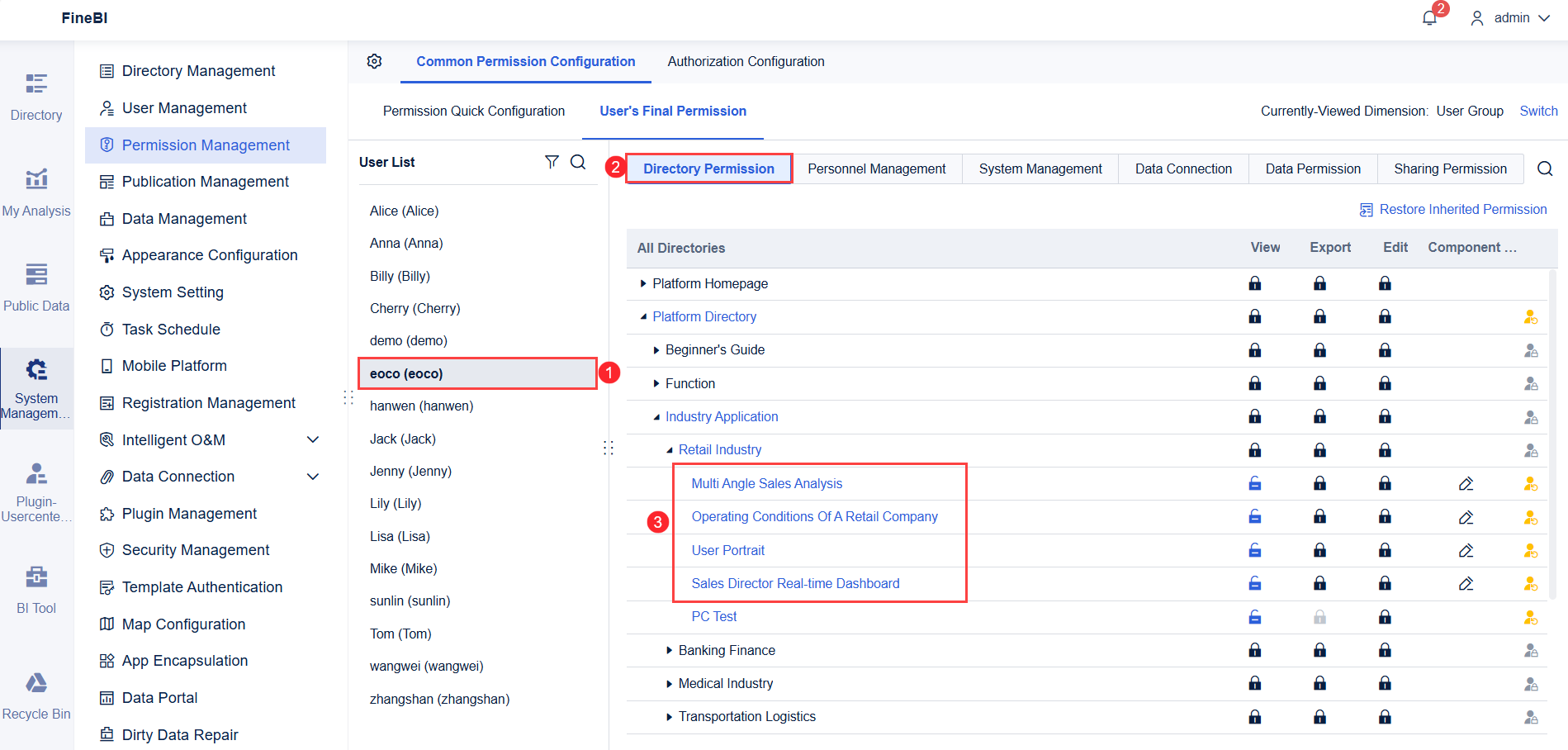Viewport: 1568px width, 750px height.
Task: Click the edit pencil for Multi Angle Sales Analysis
Action: (x=1466, y=484)
